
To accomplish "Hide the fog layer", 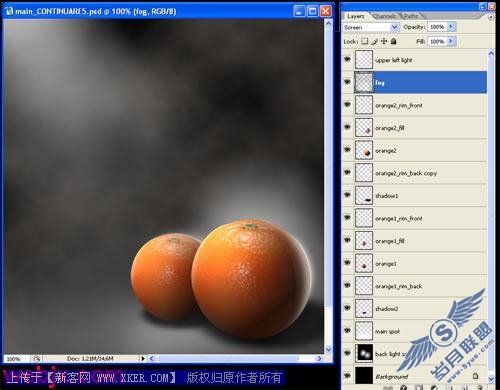I will point(347,82).
